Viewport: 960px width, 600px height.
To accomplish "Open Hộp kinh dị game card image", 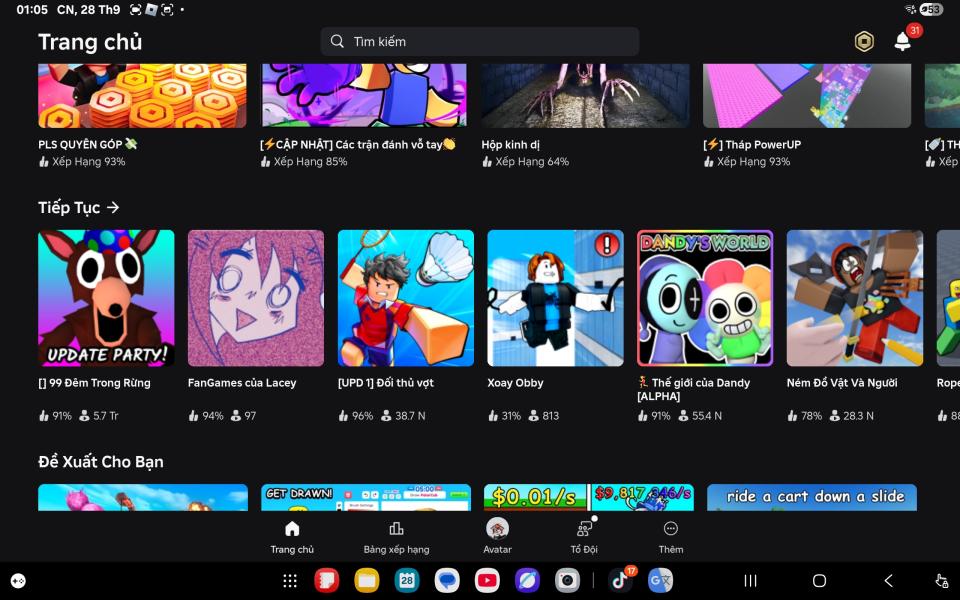I will (x=585, y=96).
